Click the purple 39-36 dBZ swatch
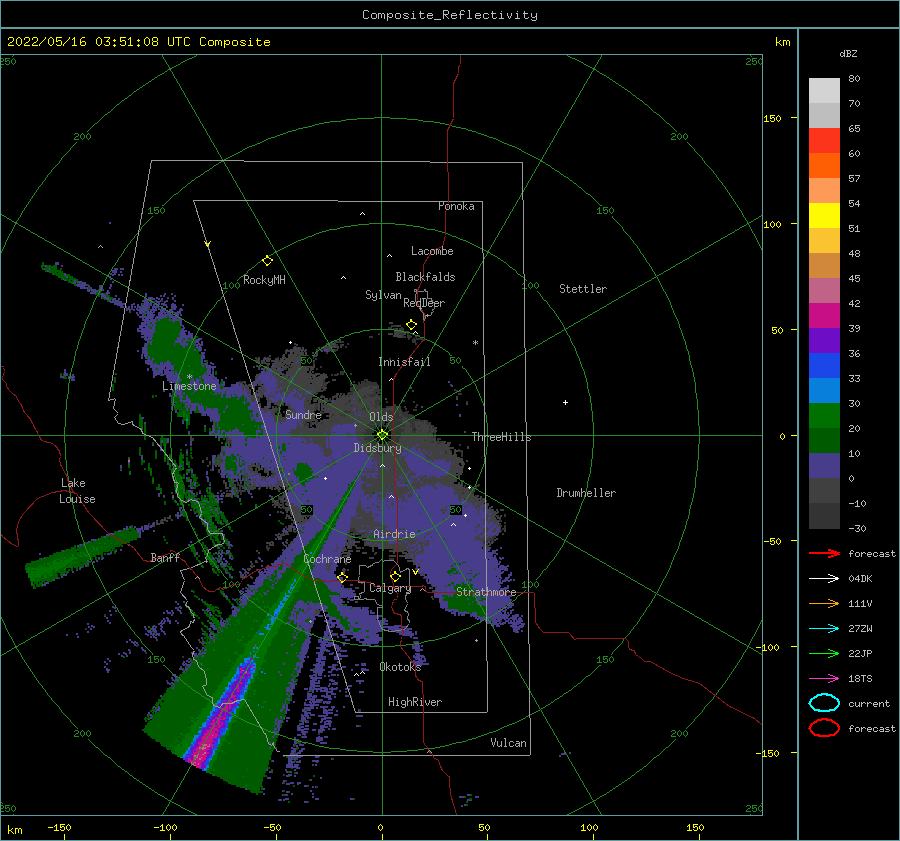Image resolution: width=900 pixels, height=841 pixels. coord(824,341)
